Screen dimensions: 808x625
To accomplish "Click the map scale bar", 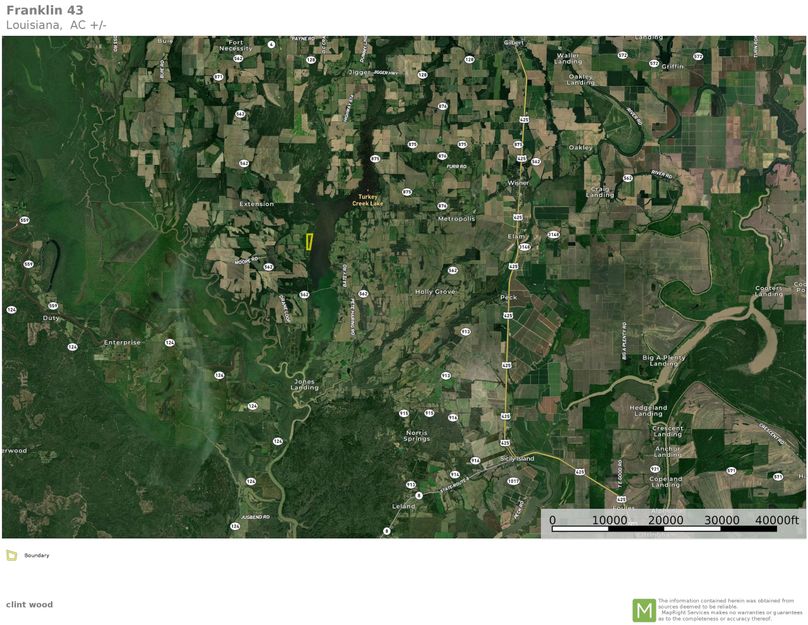I will click(664, 529).
